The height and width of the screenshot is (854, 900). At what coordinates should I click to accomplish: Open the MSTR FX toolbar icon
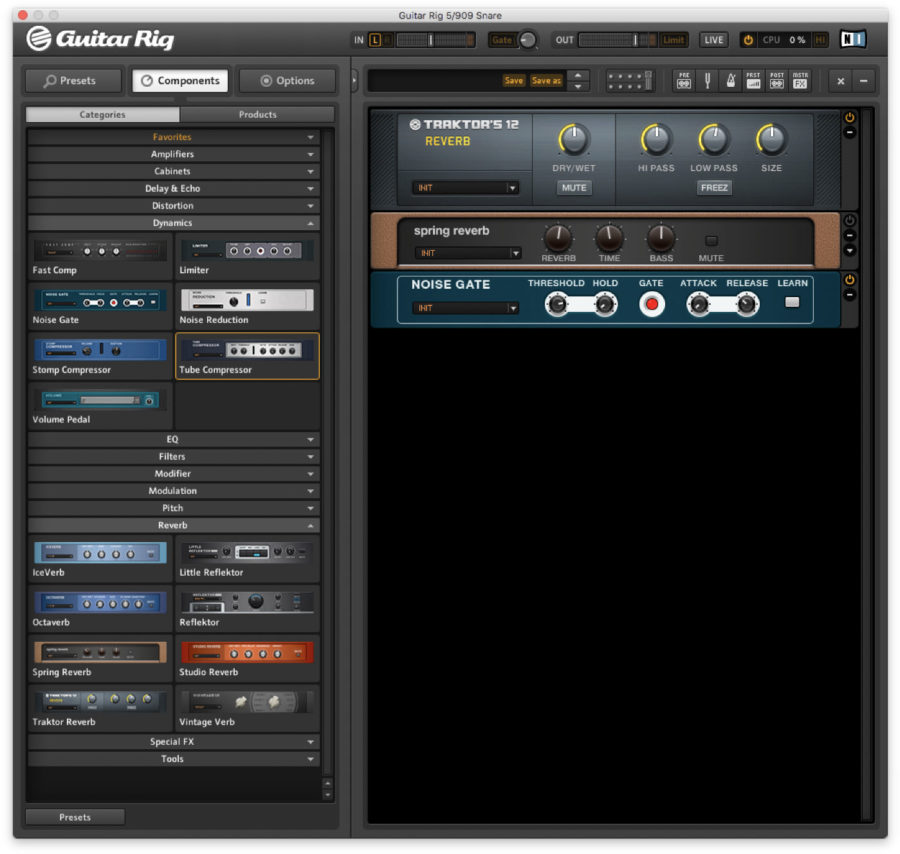[800, 80]
